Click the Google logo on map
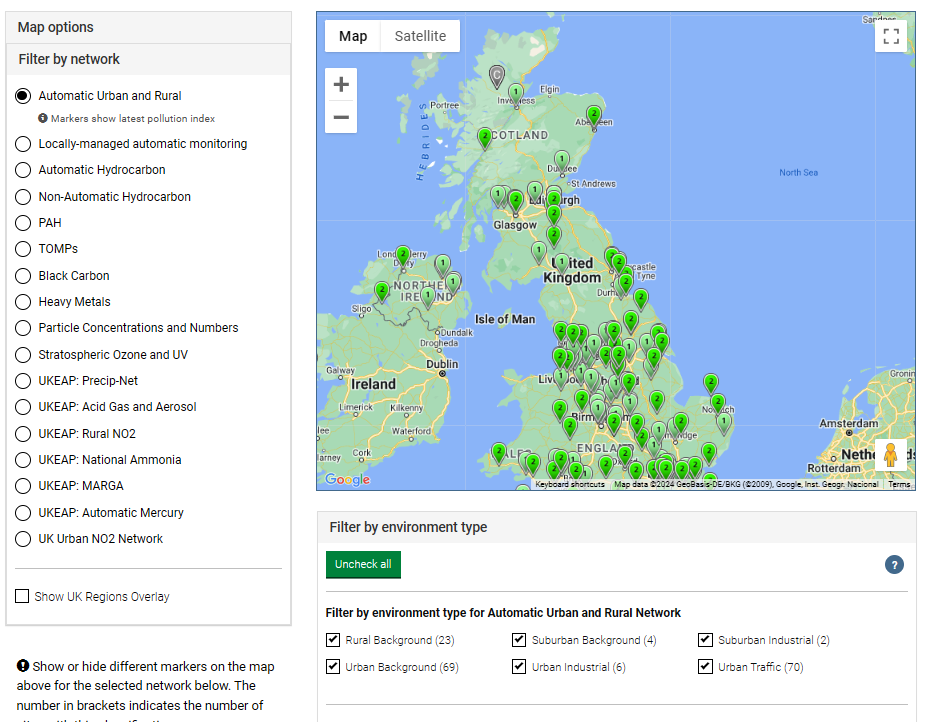This screenshot has height=722, width=940. tap(348, 480)
